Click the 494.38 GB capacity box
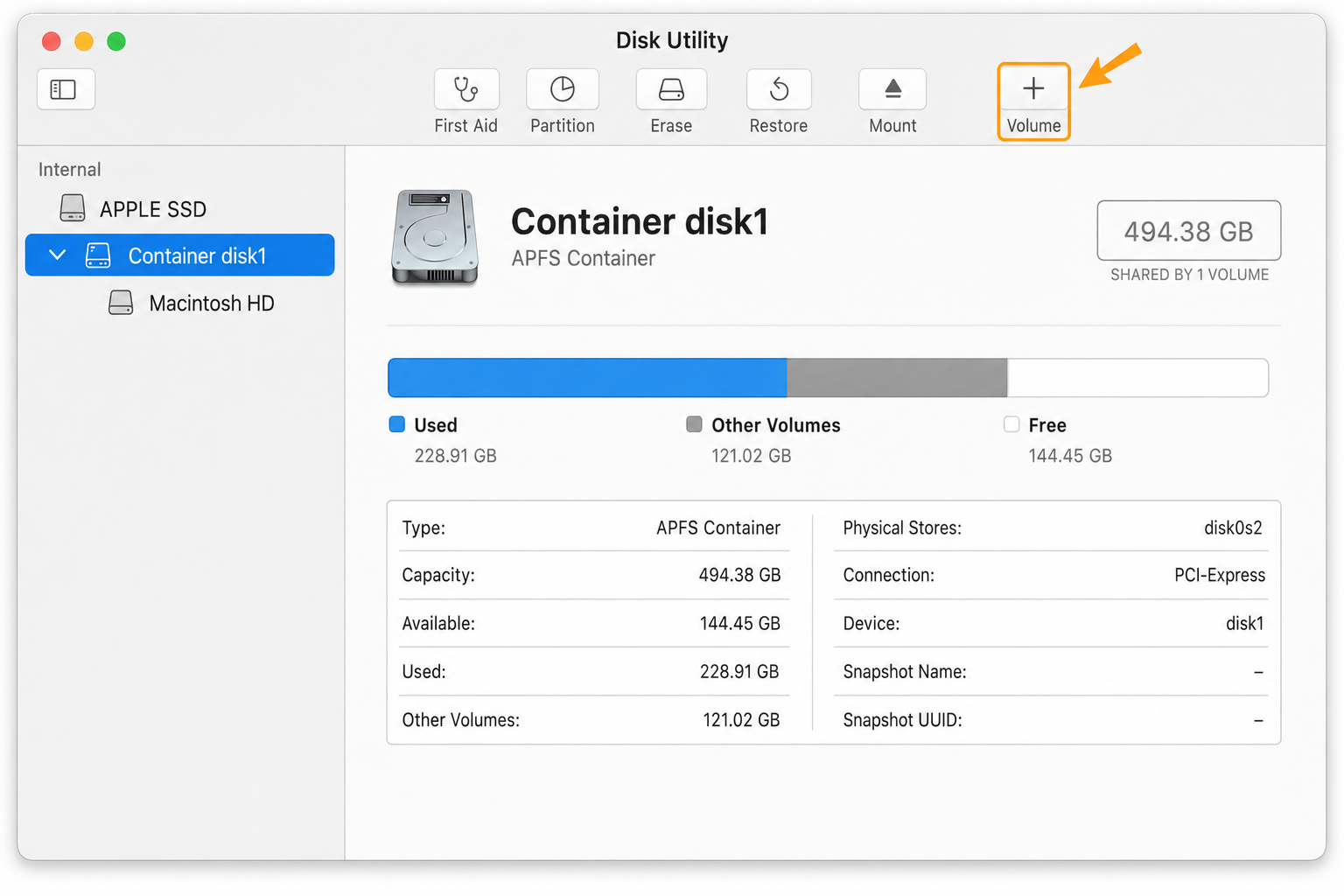The image size is (1344, 896). [x=1189, y=231]
